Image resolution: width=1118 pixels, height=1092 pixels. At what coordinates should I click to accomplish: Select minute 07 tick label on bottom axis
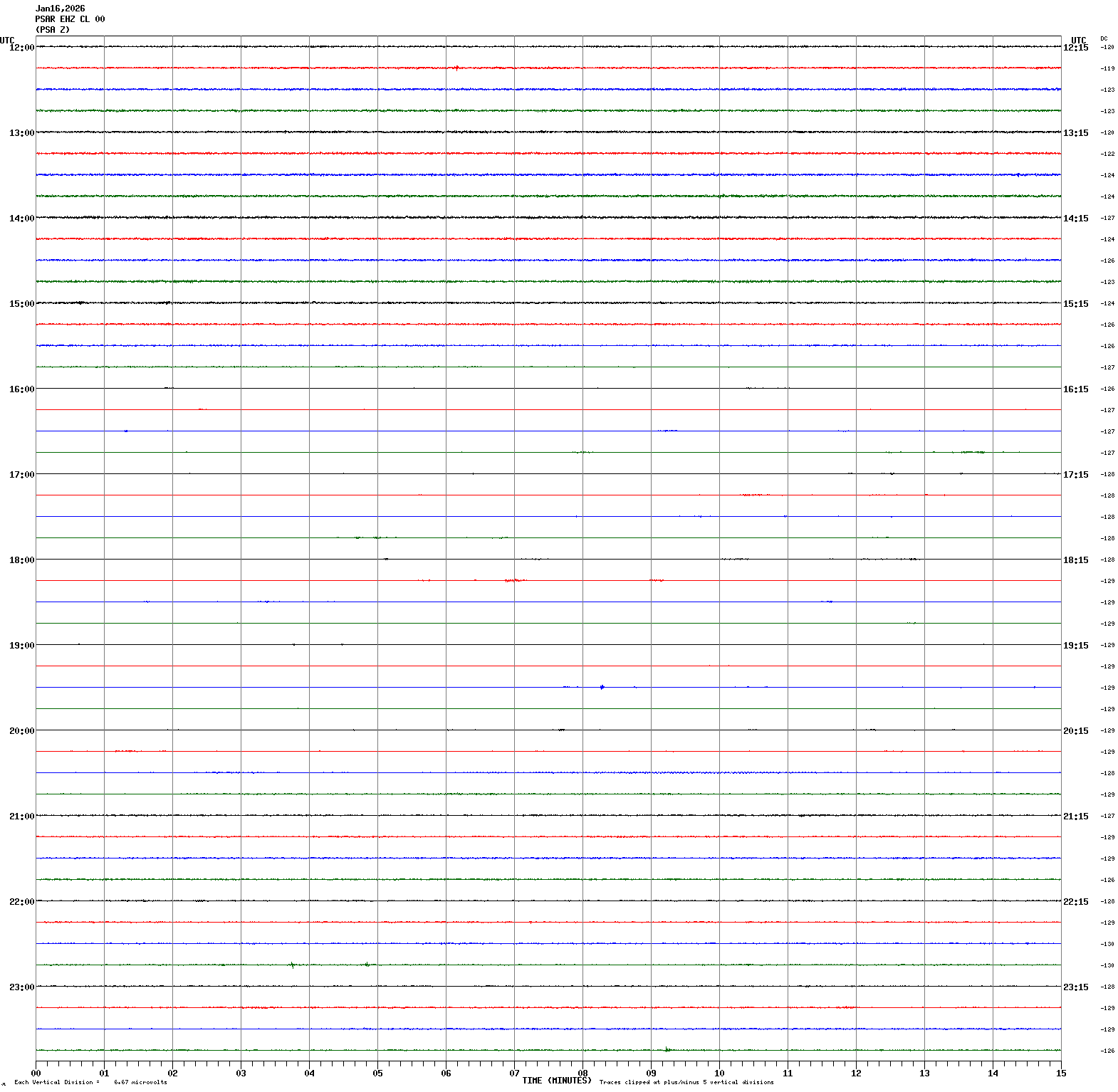(514, 1073)
